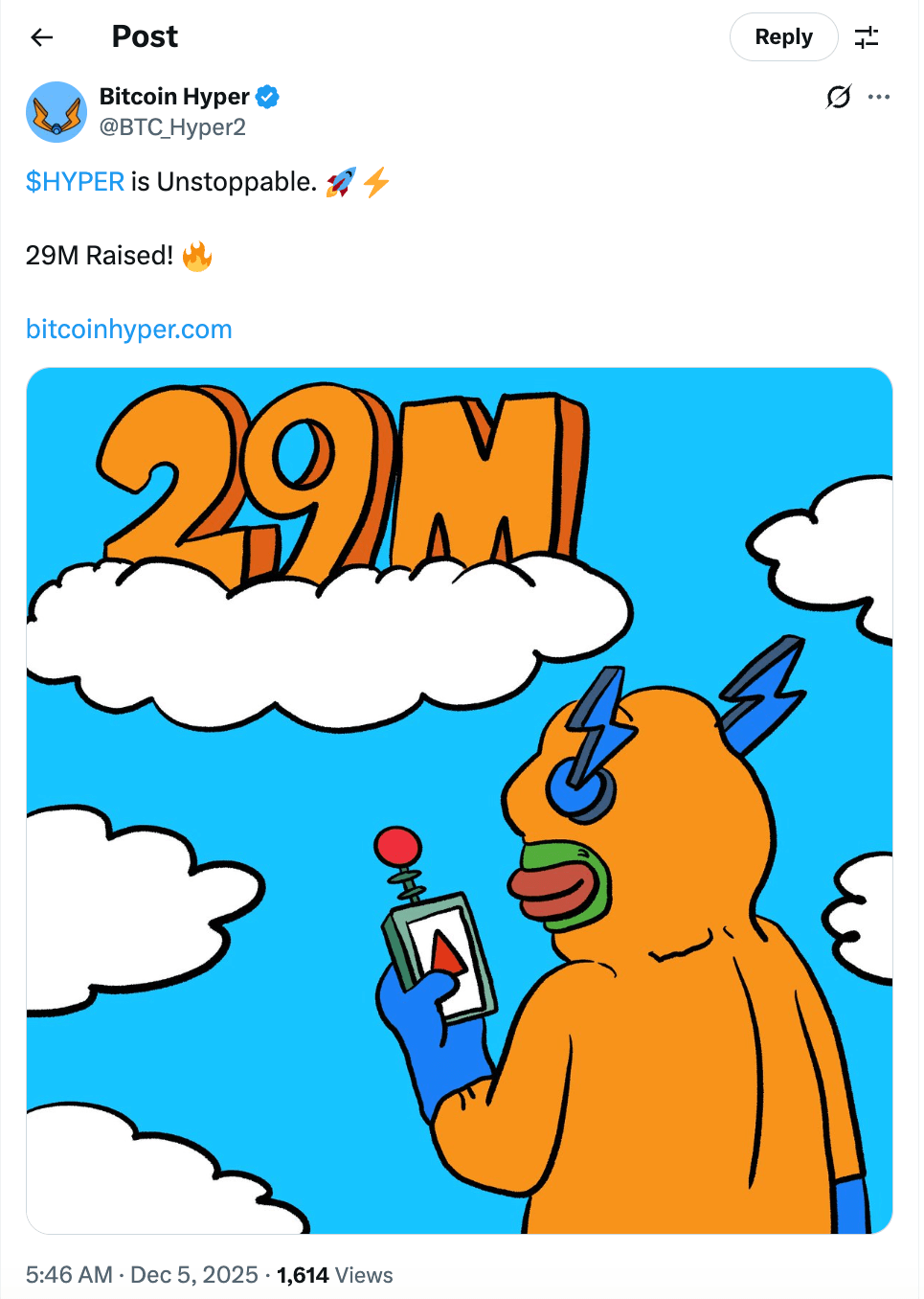Image resolution: width=924 pixels, height=1299 pixels.
Task: Open the 29M cartoon image full screen
Action: tap(460, 800)
